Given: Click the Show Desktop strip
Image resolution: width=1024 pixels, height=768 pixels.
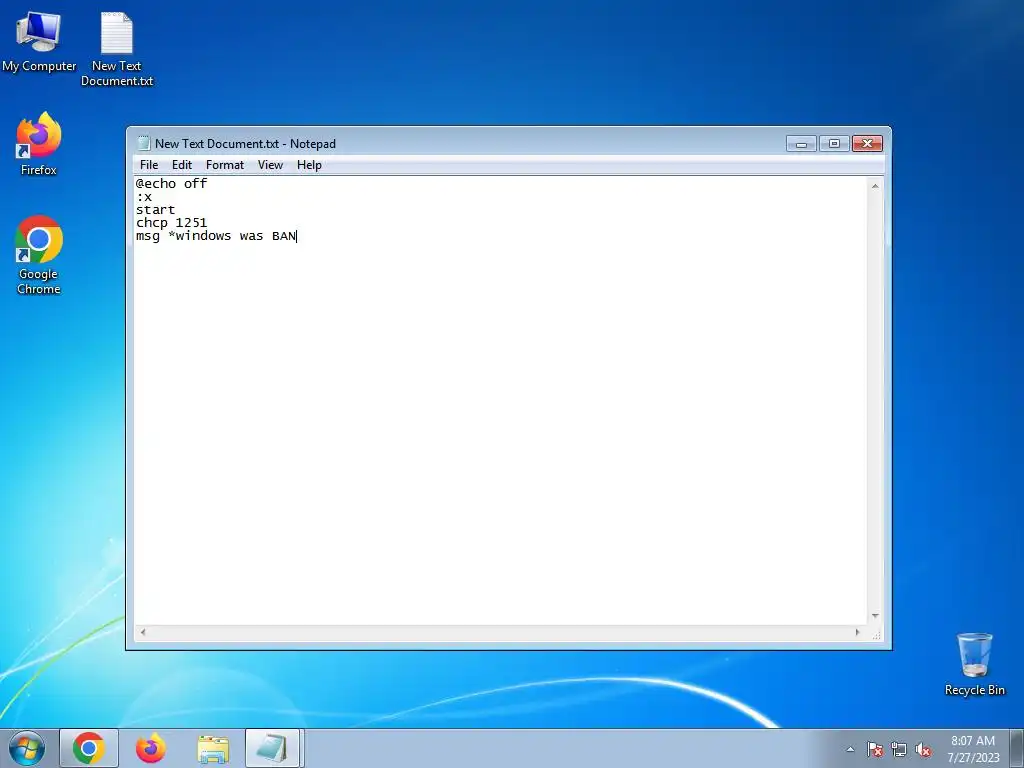Looking at the screenshot, I should 1017,748.
